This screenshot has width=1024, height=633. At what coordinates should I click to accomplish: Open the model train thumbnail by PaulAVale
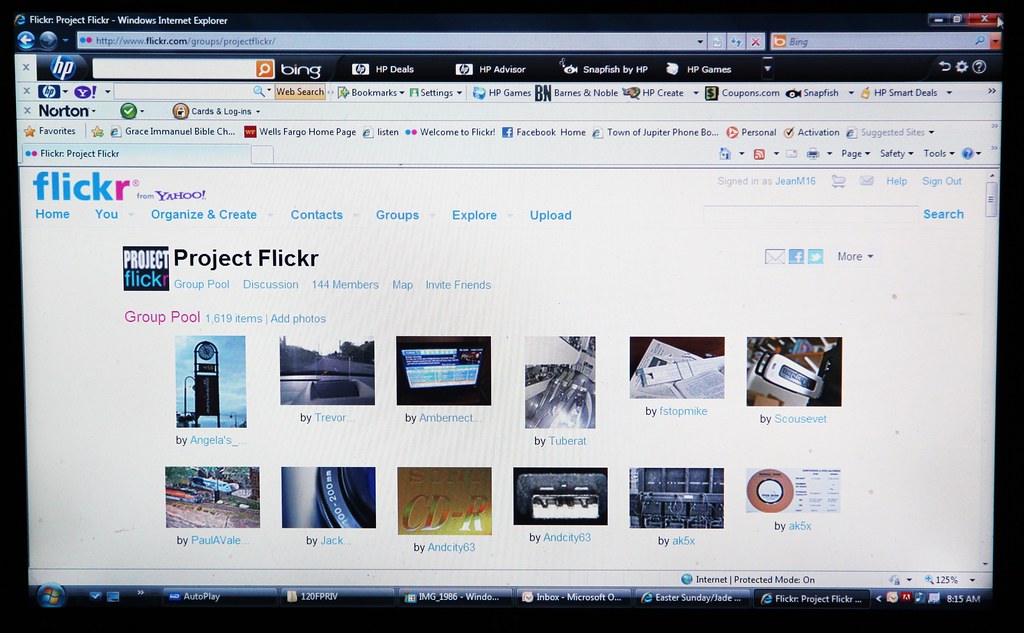(212, 497)
